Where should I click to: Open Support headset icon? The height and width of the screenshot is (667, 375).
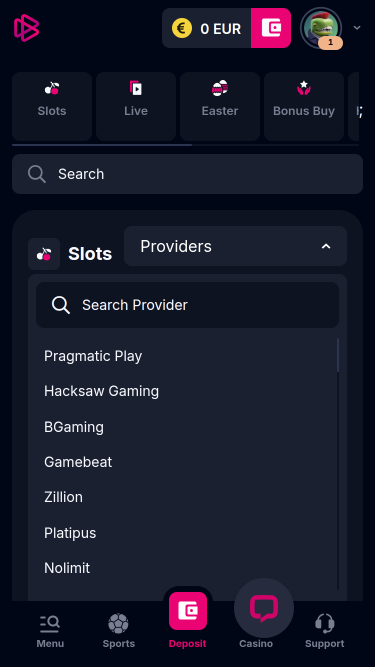click(324, 631)
